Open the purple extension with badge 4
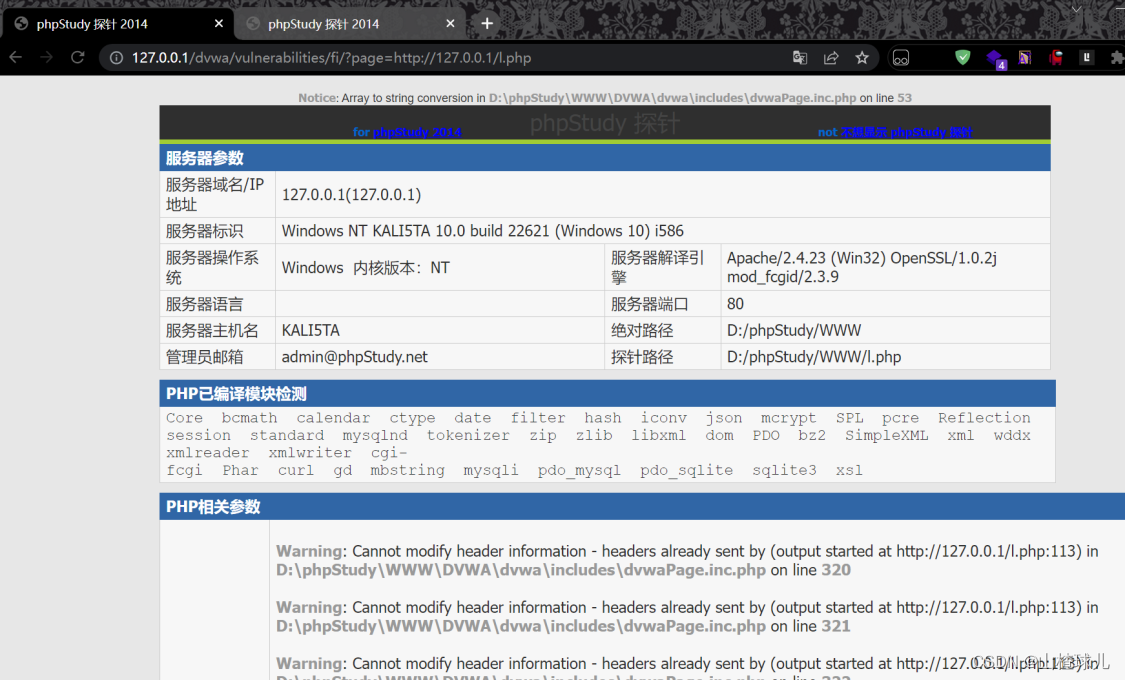 (x=995, y=59)
